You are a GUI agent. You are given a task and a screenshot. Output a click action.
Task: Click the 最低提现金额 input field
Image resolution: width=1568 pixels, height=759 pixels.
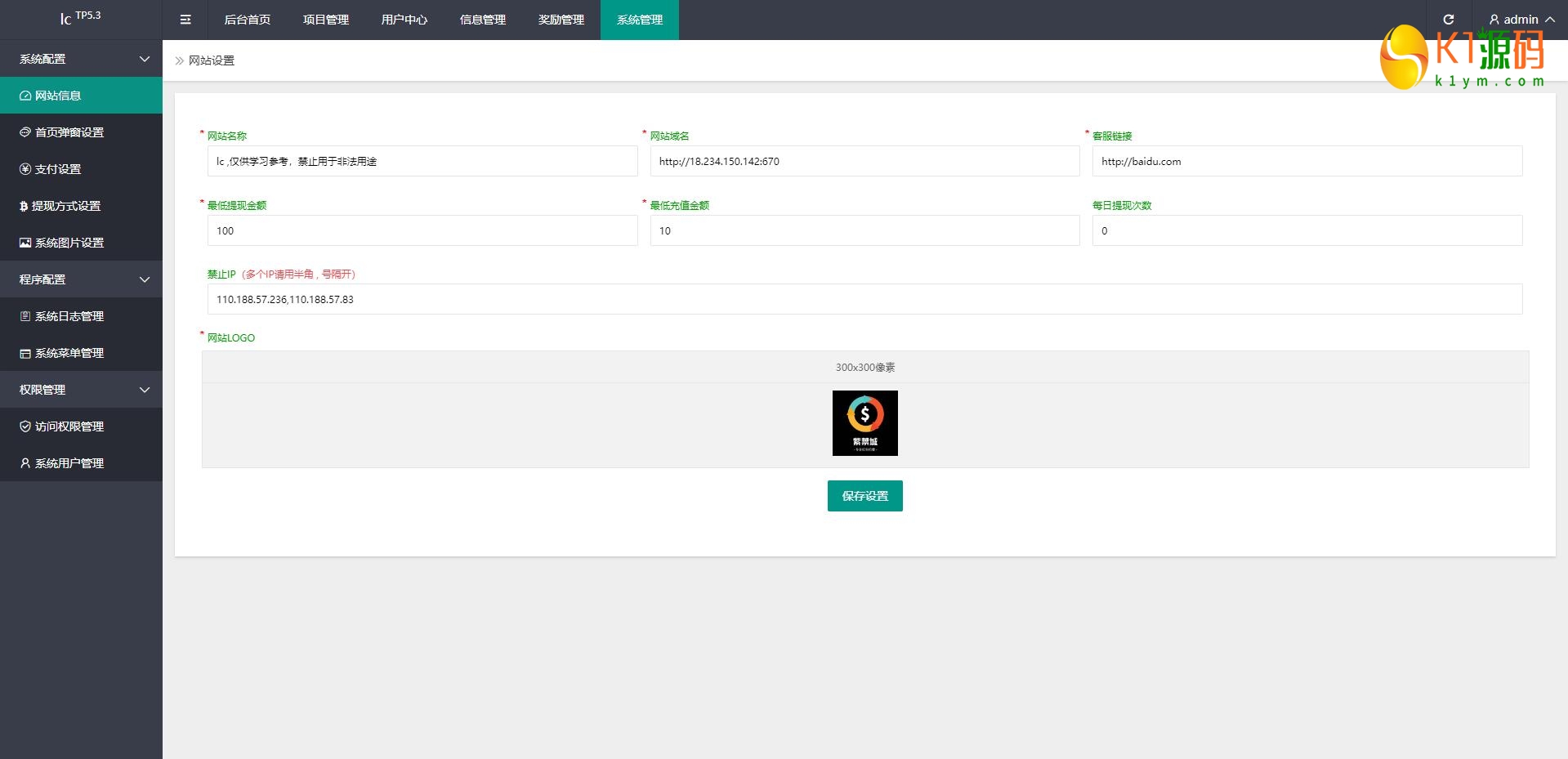(x=422, y=230)
